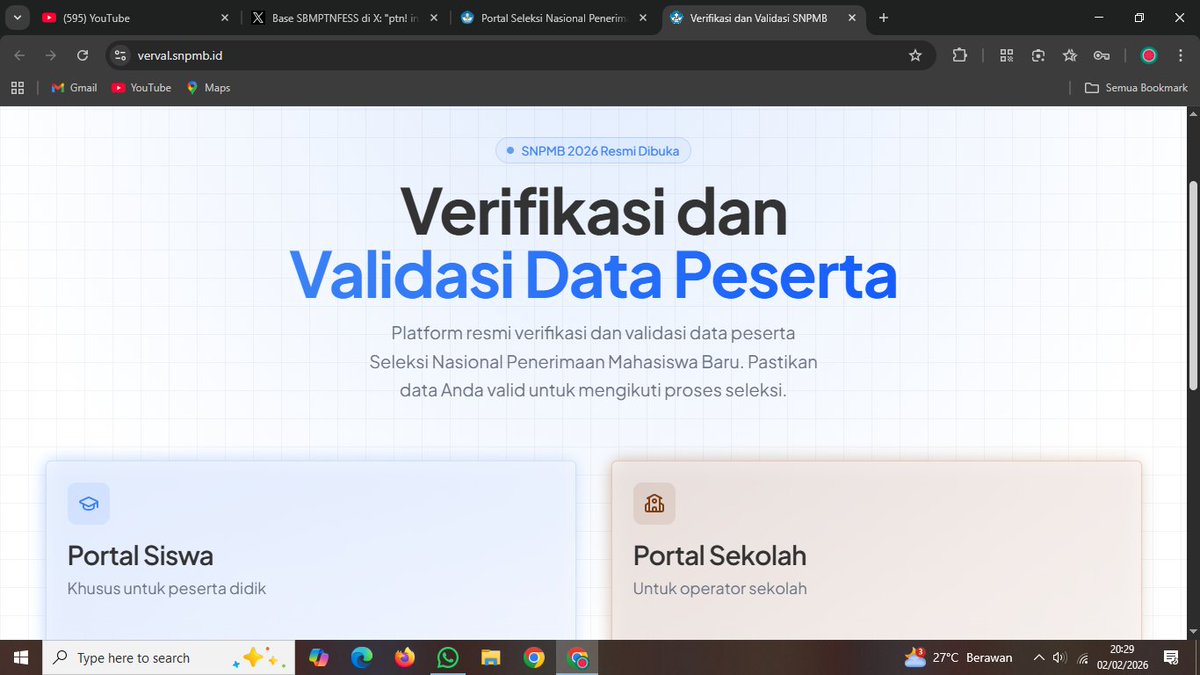Screen dimensions: 1200x675
Task: Switch to the (595) YouTube tab
Action: point(135,18)
